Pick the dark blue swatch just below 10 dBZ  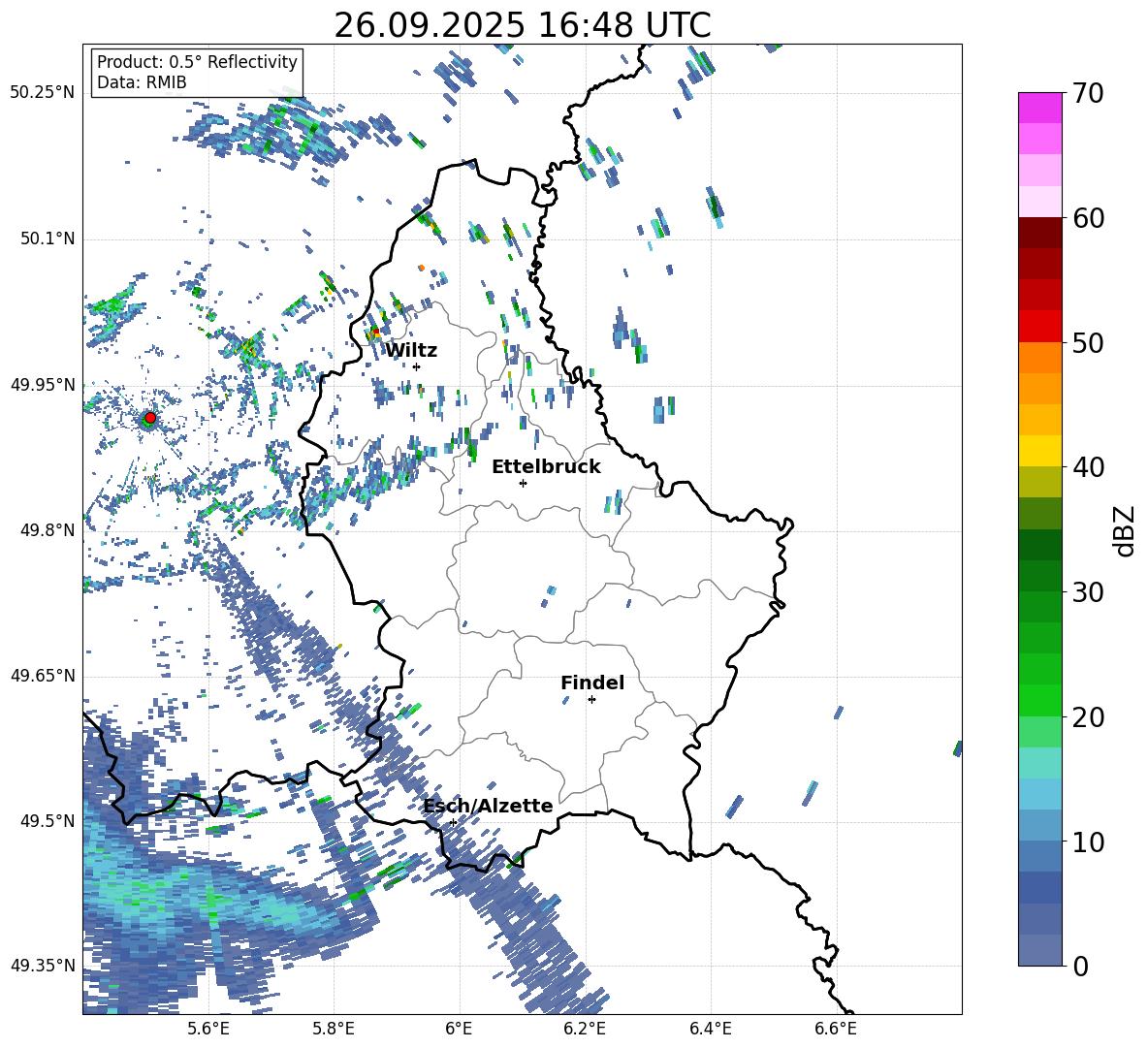click(x=1039, y=856)
